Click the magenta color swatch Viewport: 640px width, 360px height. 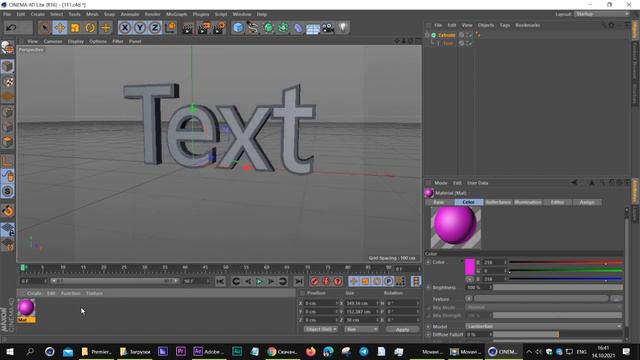coord(470,267)
